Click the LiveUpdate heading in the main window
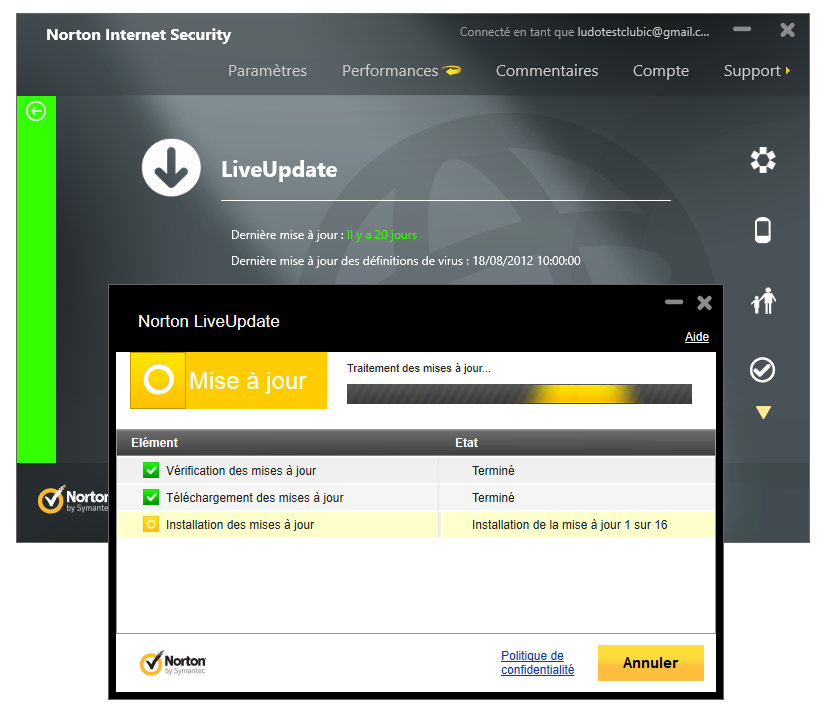 [x=279, y=169]
